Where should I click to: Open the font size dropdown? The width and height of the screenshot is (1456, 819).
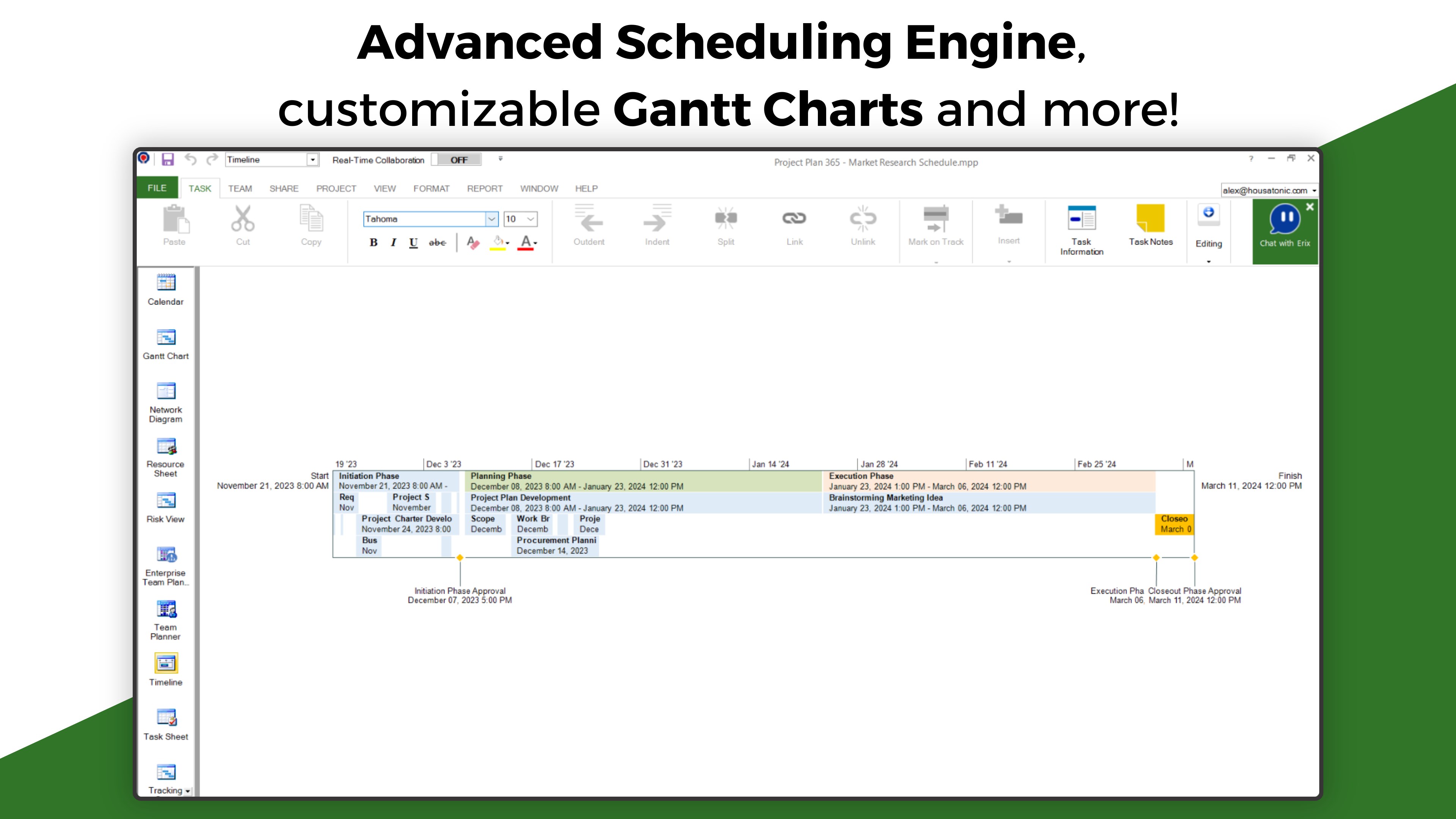(530, 219)
